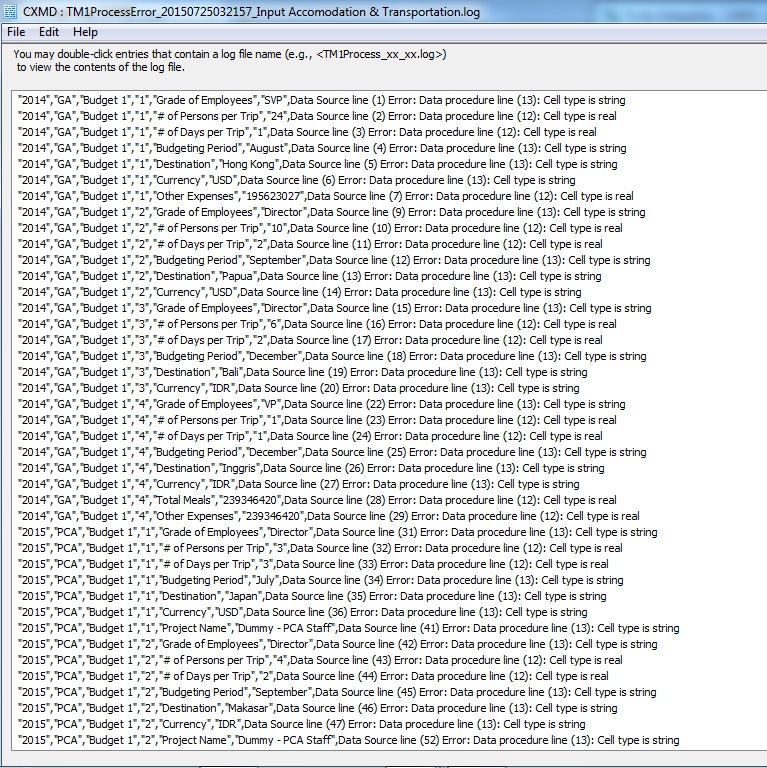
Task: Select log entry for Data Source line (32)
Action: (320, 548)
